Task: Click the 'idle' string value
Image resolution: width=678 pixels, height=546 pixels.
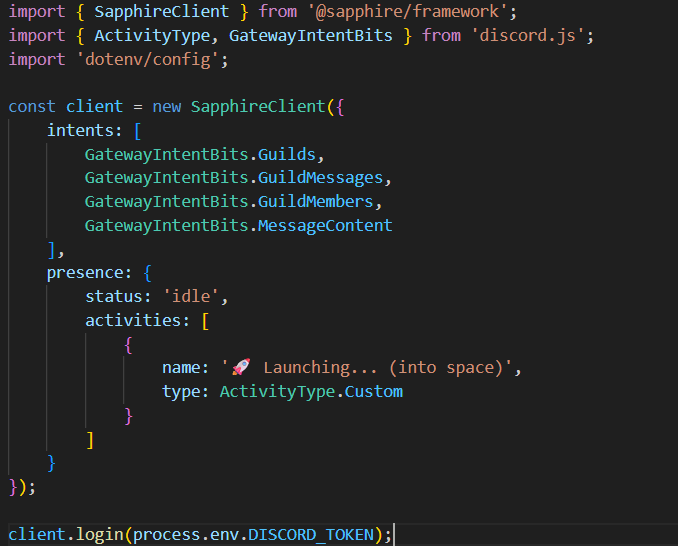Action: pos(191,297)
